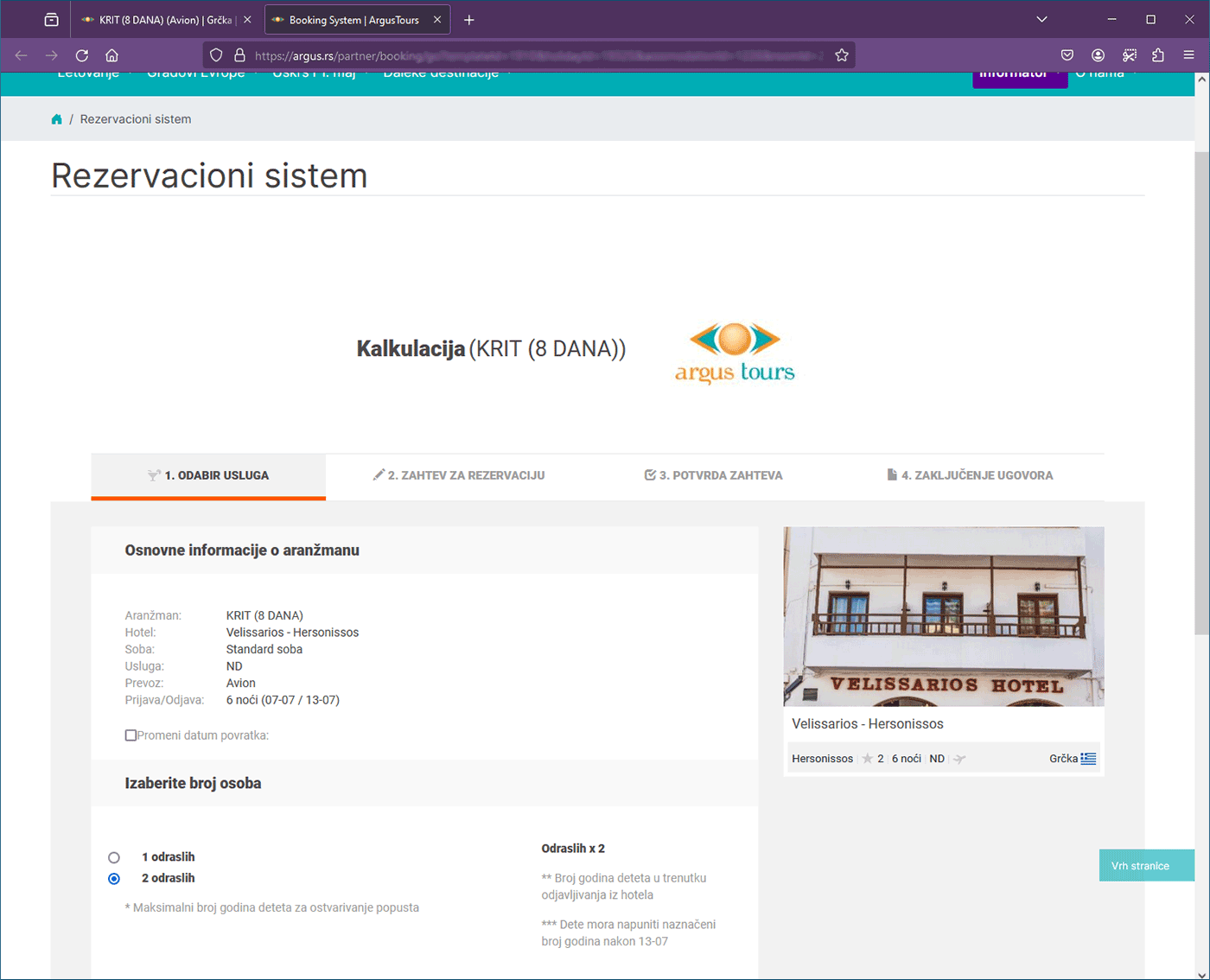Screen dimensions: 1210x980
Task: Open a new browser tab
Action: pos(469,20)
